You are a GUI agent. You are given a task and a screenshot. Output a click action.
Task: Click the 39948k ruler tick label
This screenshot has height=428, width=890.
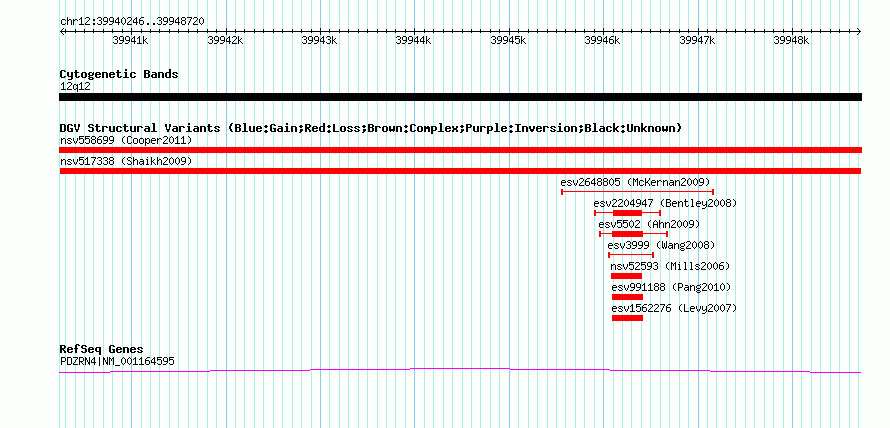click(x=792, y=41)
